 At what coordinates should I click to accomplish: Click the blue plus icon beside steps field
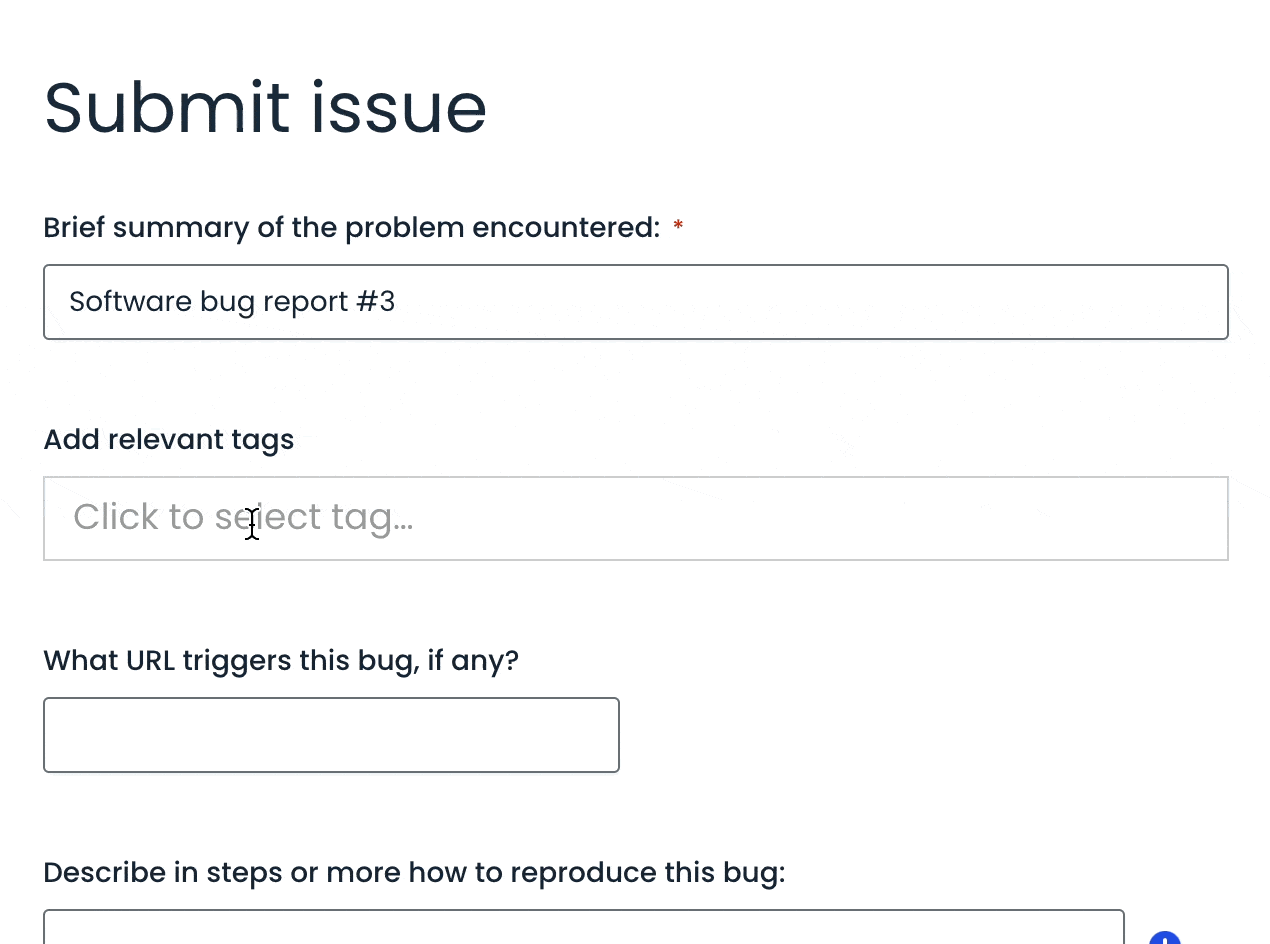click(1164, 938)
